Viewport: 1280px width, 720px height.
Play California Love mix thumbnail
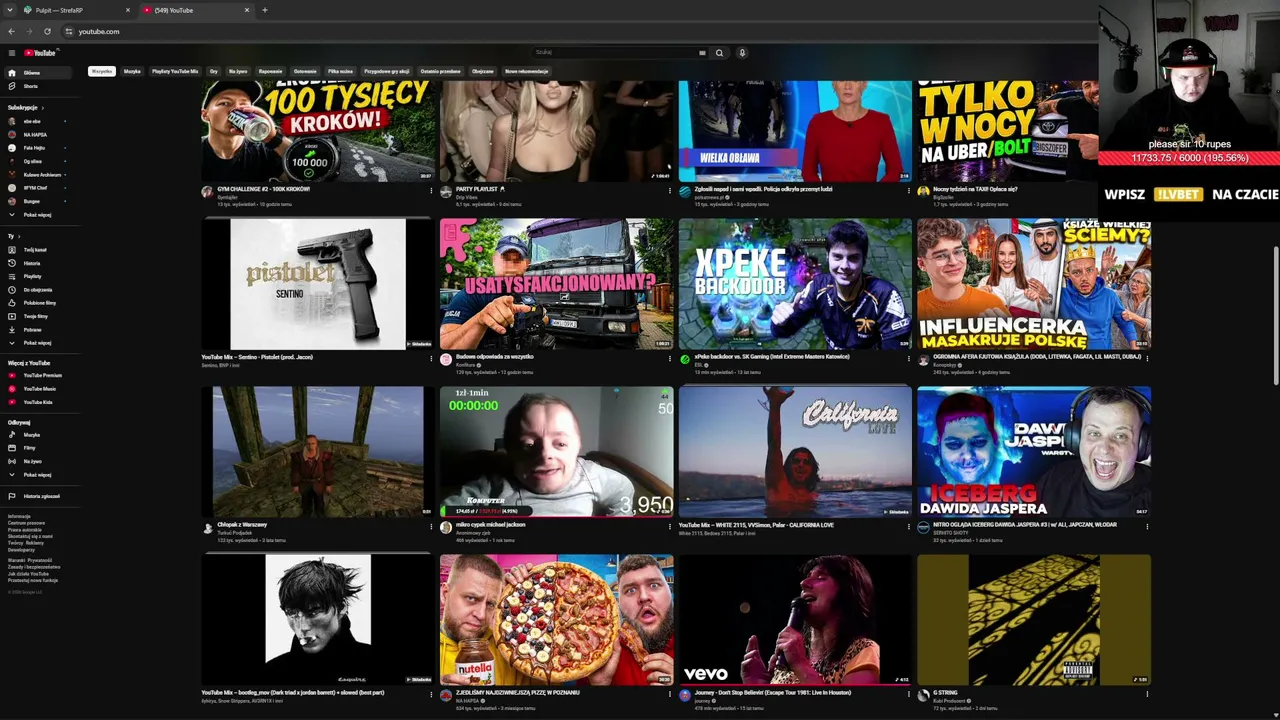tap(795, 452)
